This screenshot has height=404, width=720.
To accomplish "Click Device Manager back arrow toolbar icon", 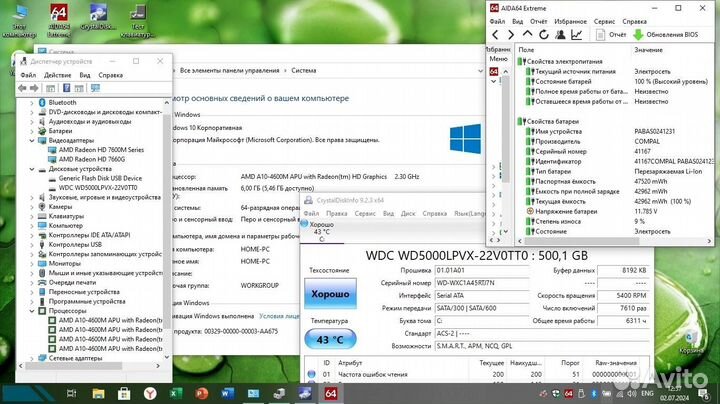I will (22, 88).
